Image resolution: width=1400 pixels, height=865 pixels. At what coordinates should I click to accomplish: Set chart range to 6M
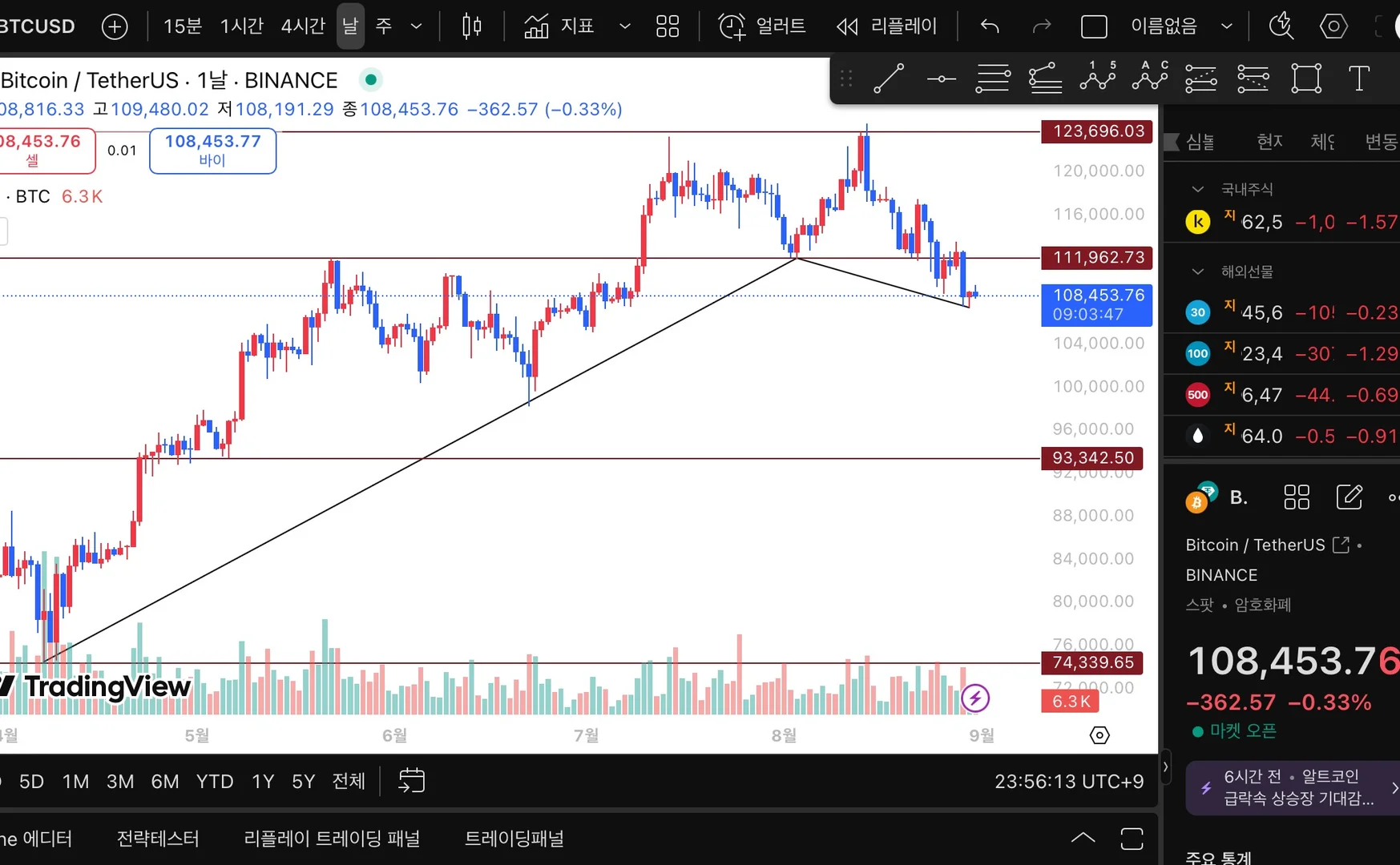(x=165, y=781)
